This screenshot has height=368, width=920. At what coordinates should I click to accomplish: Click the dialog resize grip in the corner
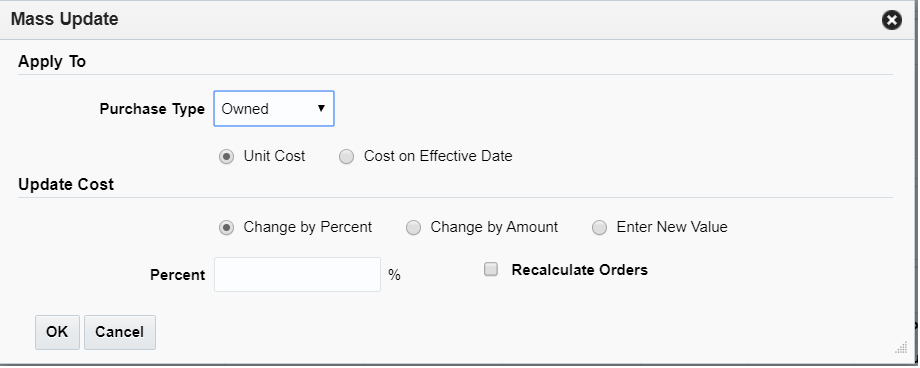tap(901, 347)
